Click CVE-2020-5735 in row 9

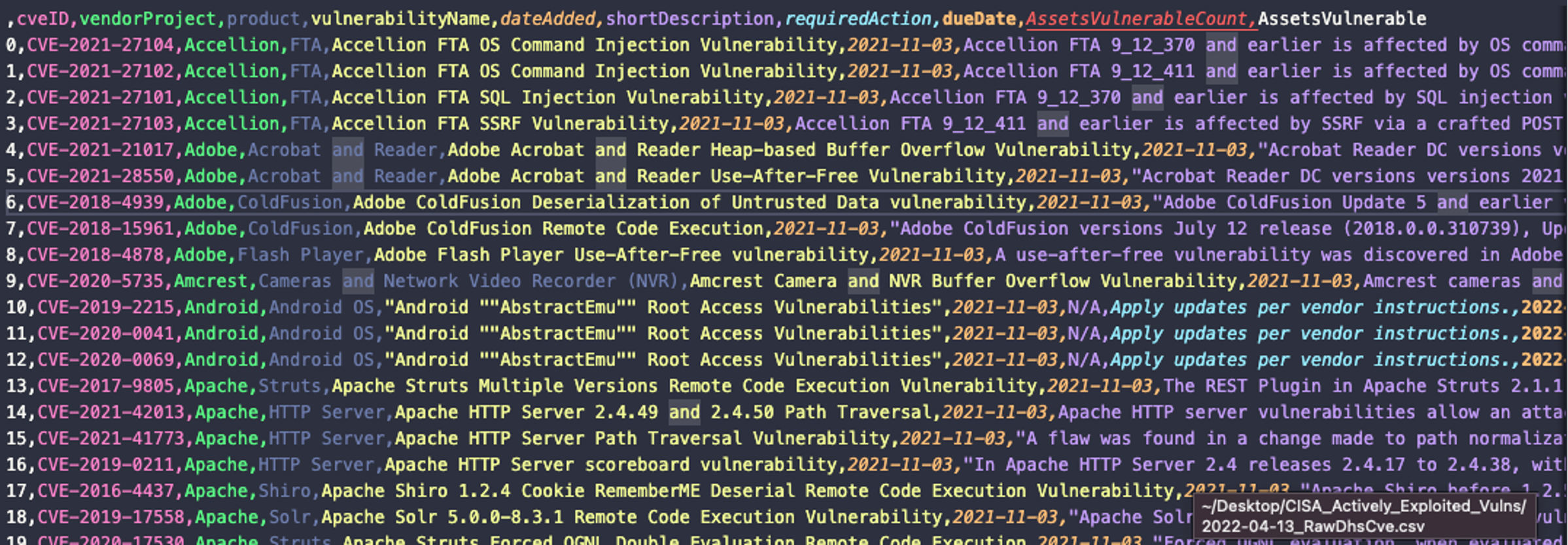click(x=96, y=281)
